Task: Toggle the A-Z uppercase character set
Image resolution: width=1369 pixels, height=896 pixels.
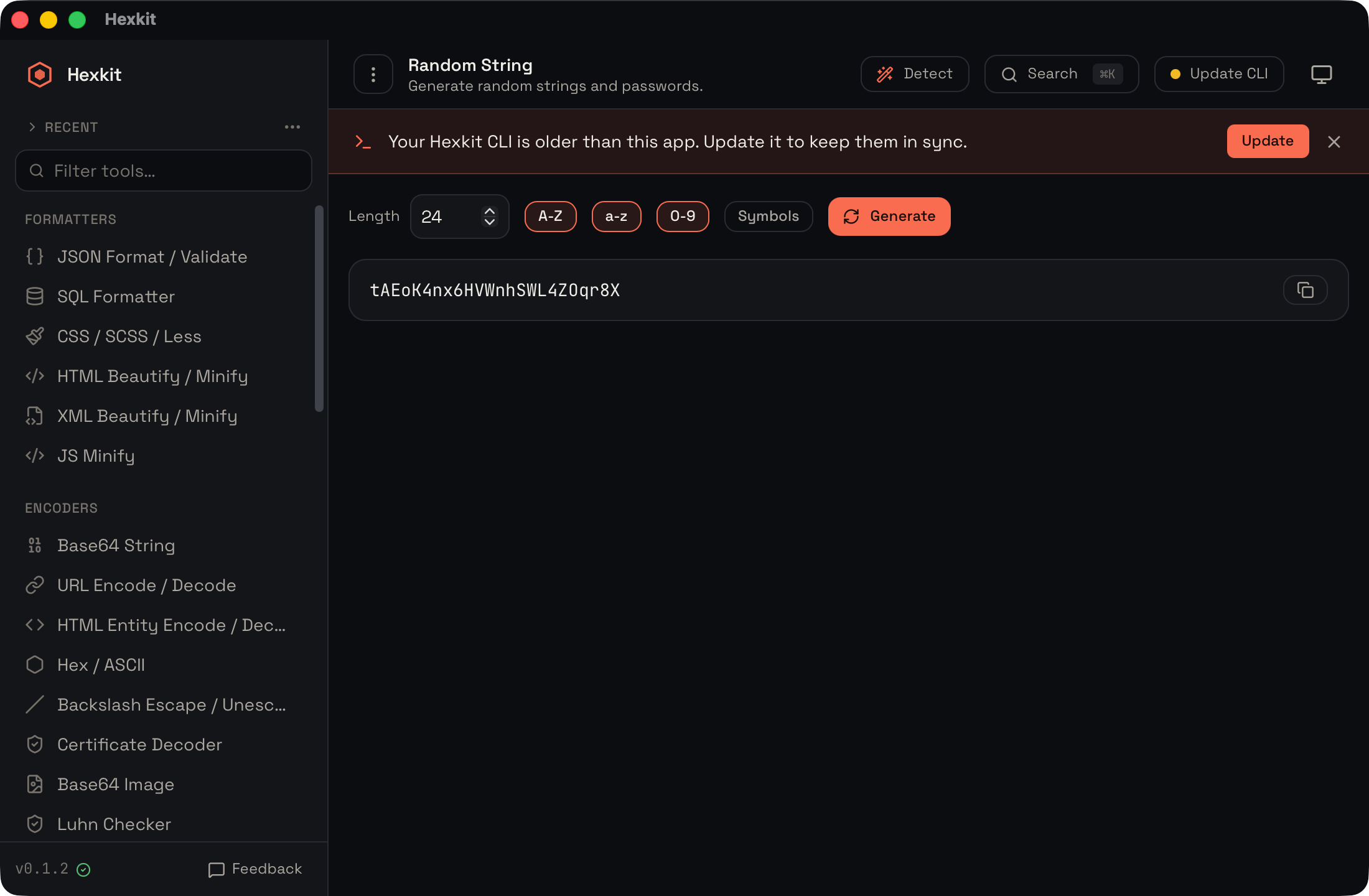Action: click(550, 217)
